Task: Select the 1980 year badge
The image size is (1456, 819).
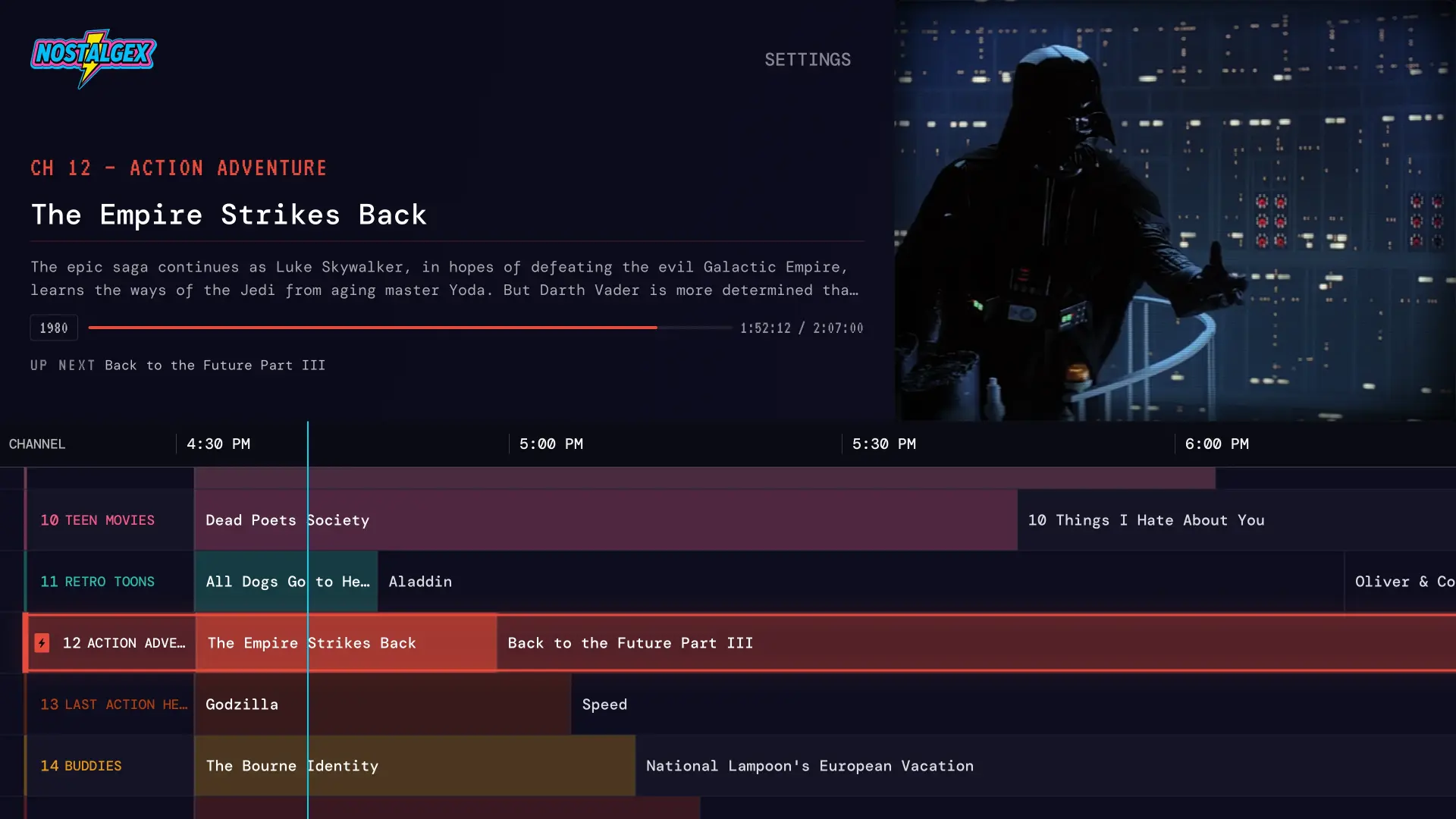Action: tap(54, 328)
